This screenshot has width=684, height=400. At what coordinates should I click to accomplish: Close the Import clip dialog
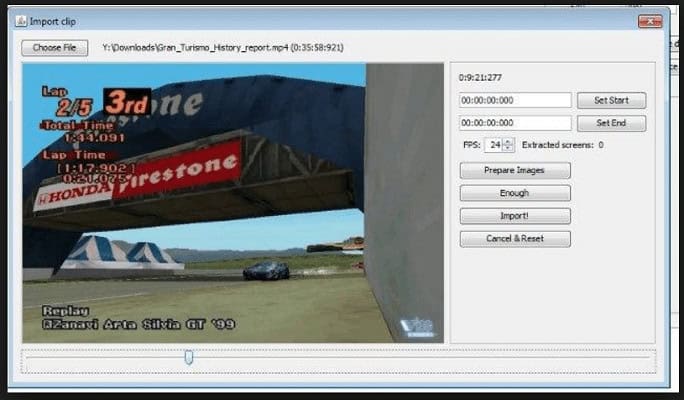click(x=650, y=21)
